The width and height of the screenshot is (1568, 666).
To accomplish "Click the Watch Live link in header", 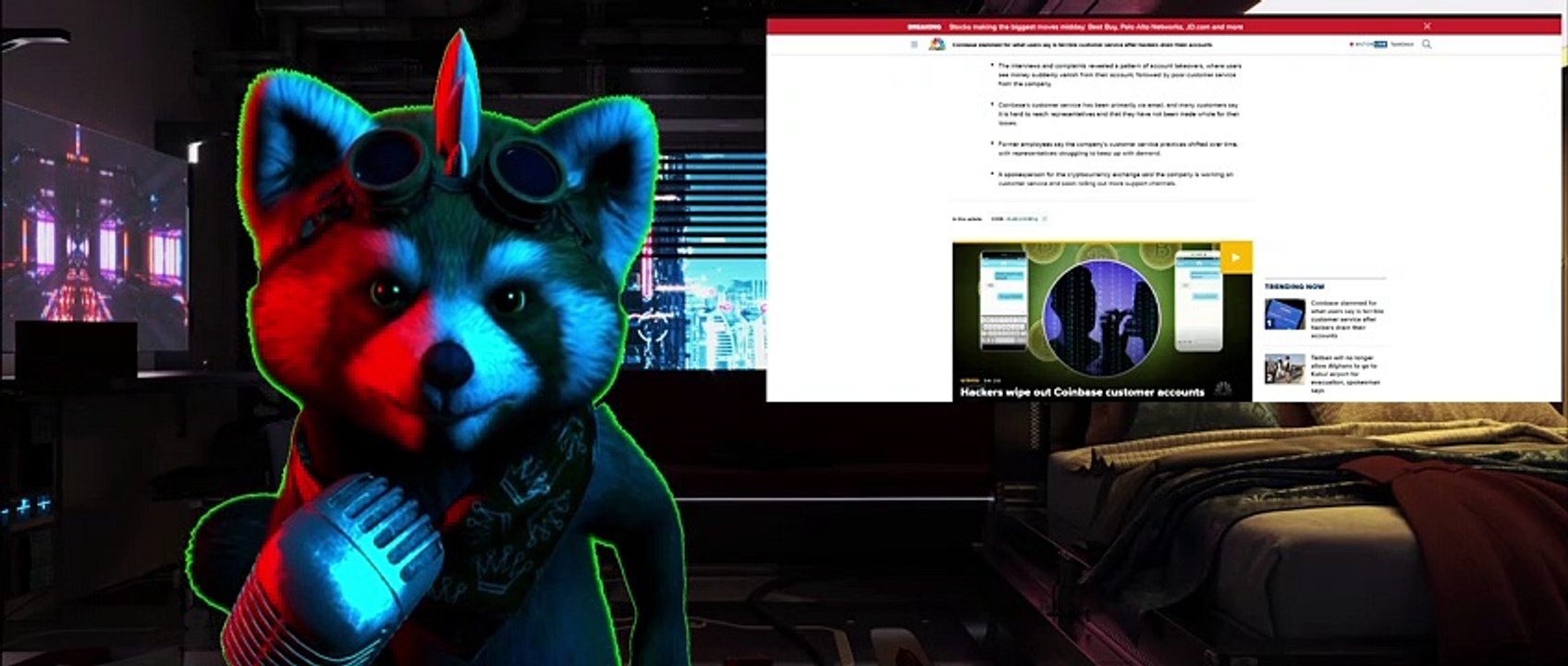I will pos(1368,44).
